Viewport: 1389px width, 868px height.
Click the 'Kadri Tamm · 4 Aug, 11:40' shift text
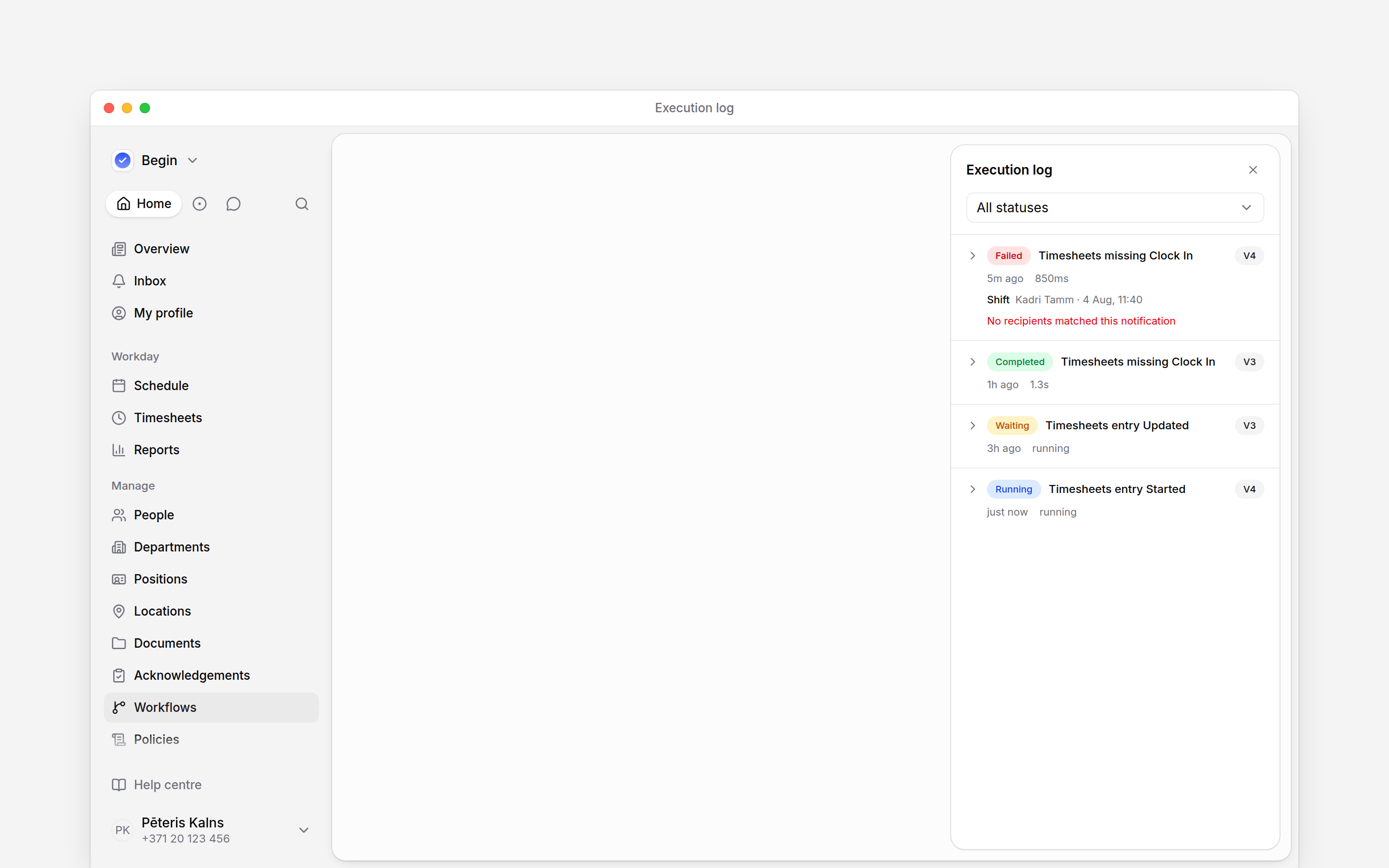1079,300
